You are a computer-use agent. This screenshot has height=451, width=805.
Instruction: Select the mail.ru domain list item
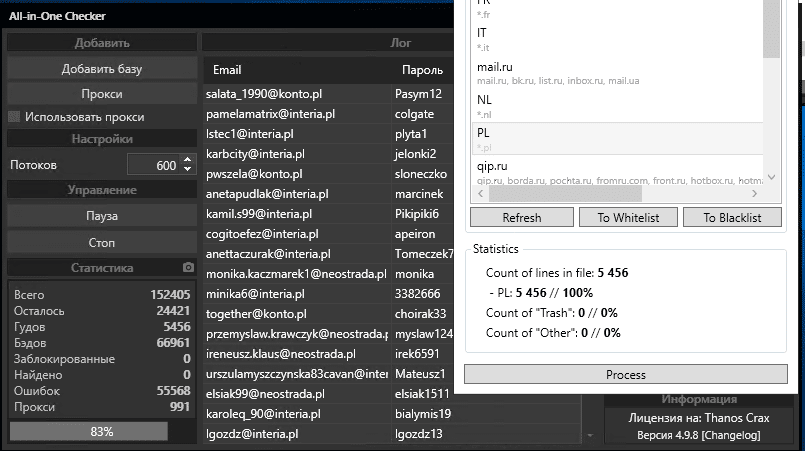click(617, 73)
